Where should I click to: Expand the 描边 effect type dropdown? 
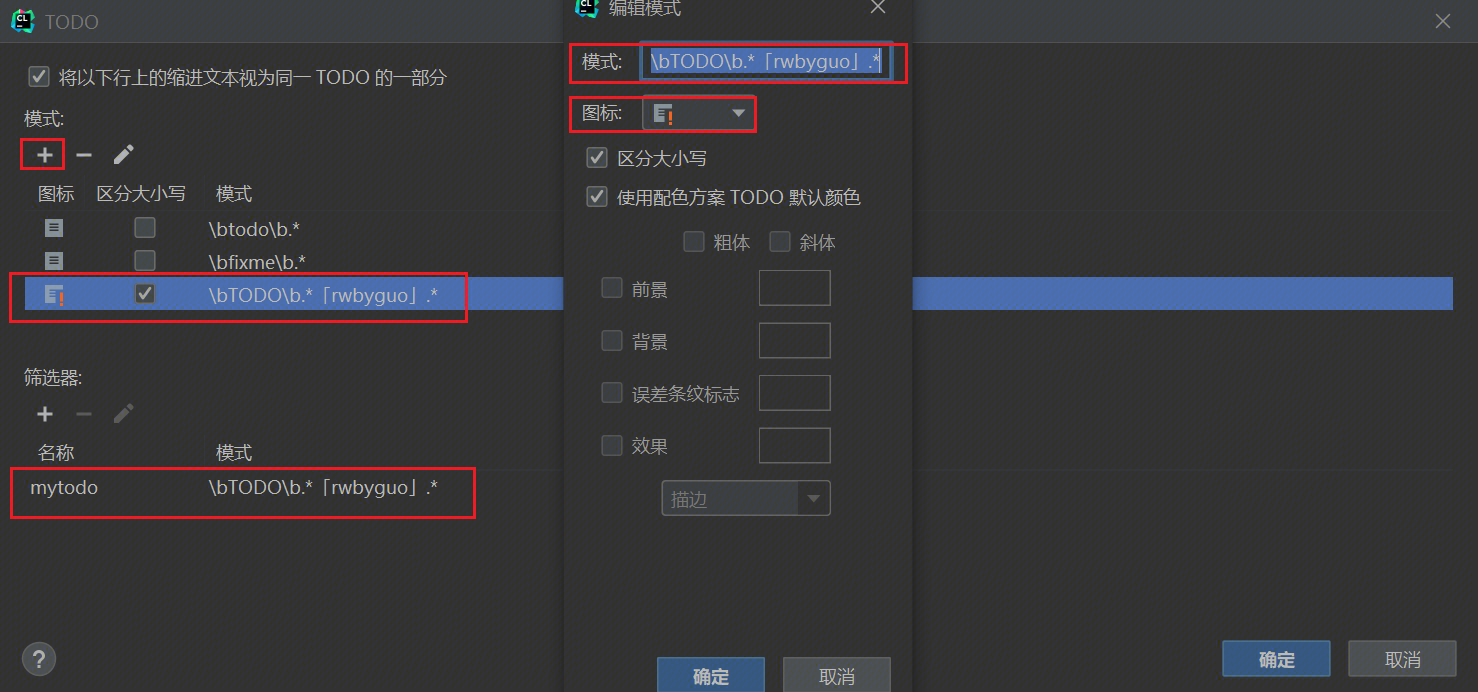746,498
